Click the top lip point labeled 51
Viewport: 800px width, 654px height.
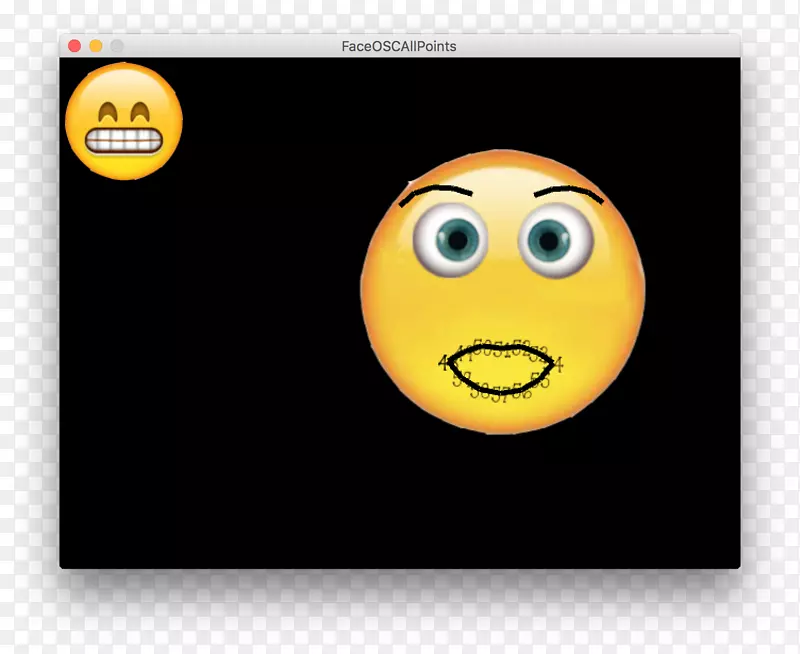pos(499,350)
